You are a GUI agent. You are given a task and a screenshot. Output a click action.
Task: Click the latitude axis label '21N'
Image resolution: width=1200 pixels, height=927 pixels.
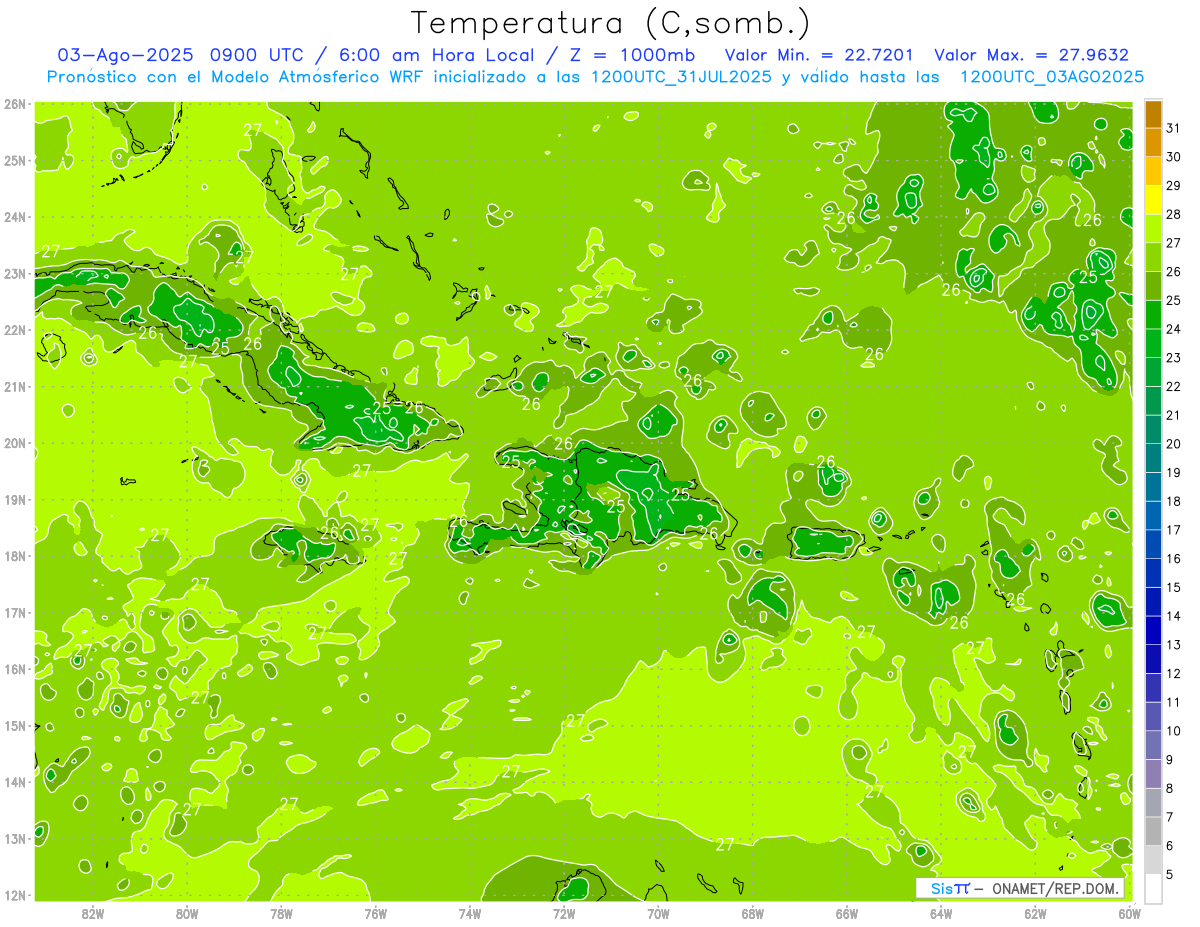pyautogui.click(x=15, y=387)
